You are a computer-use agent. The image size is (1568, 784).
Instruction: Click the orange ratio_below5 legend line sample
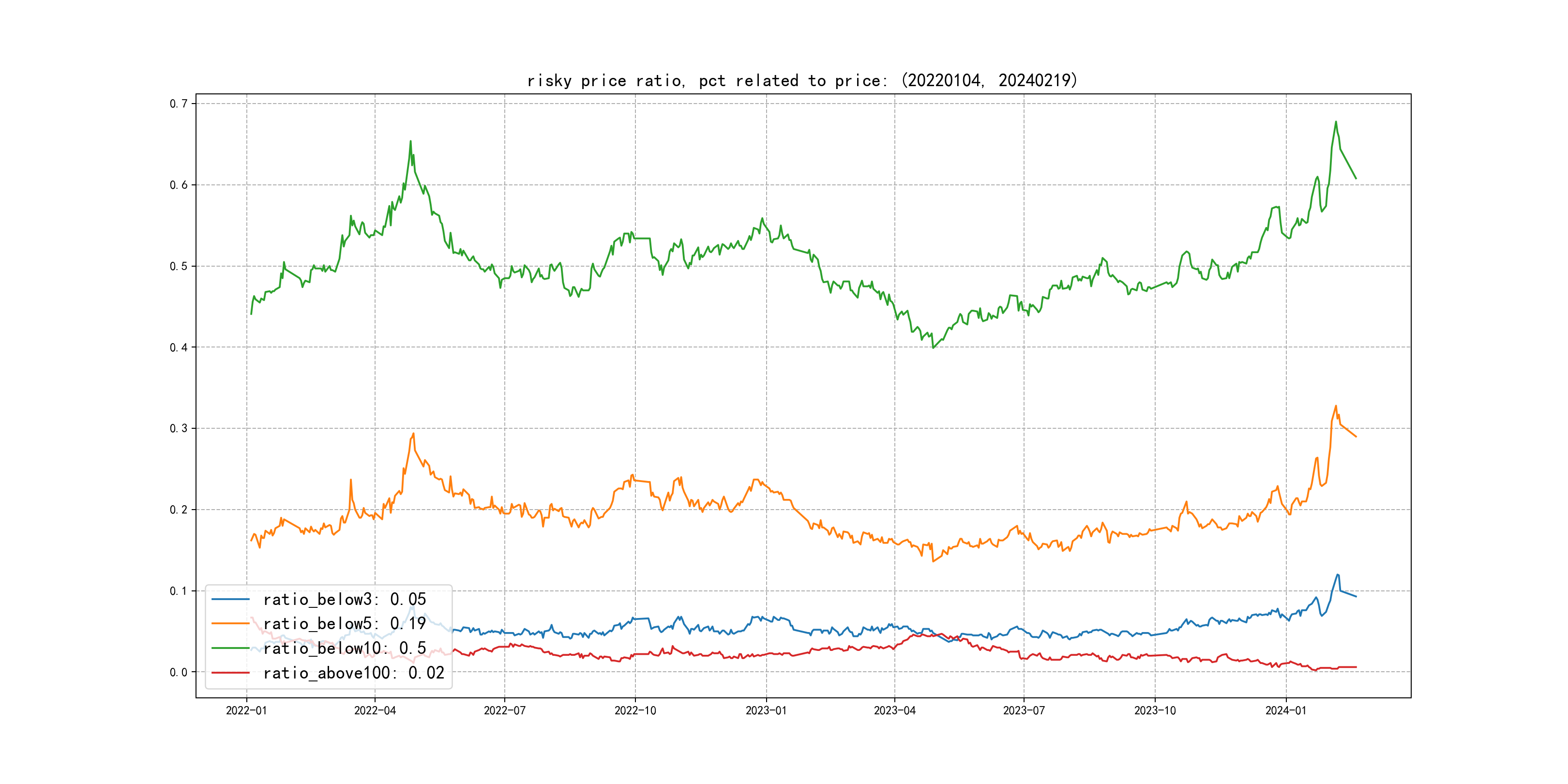[230, 624]
